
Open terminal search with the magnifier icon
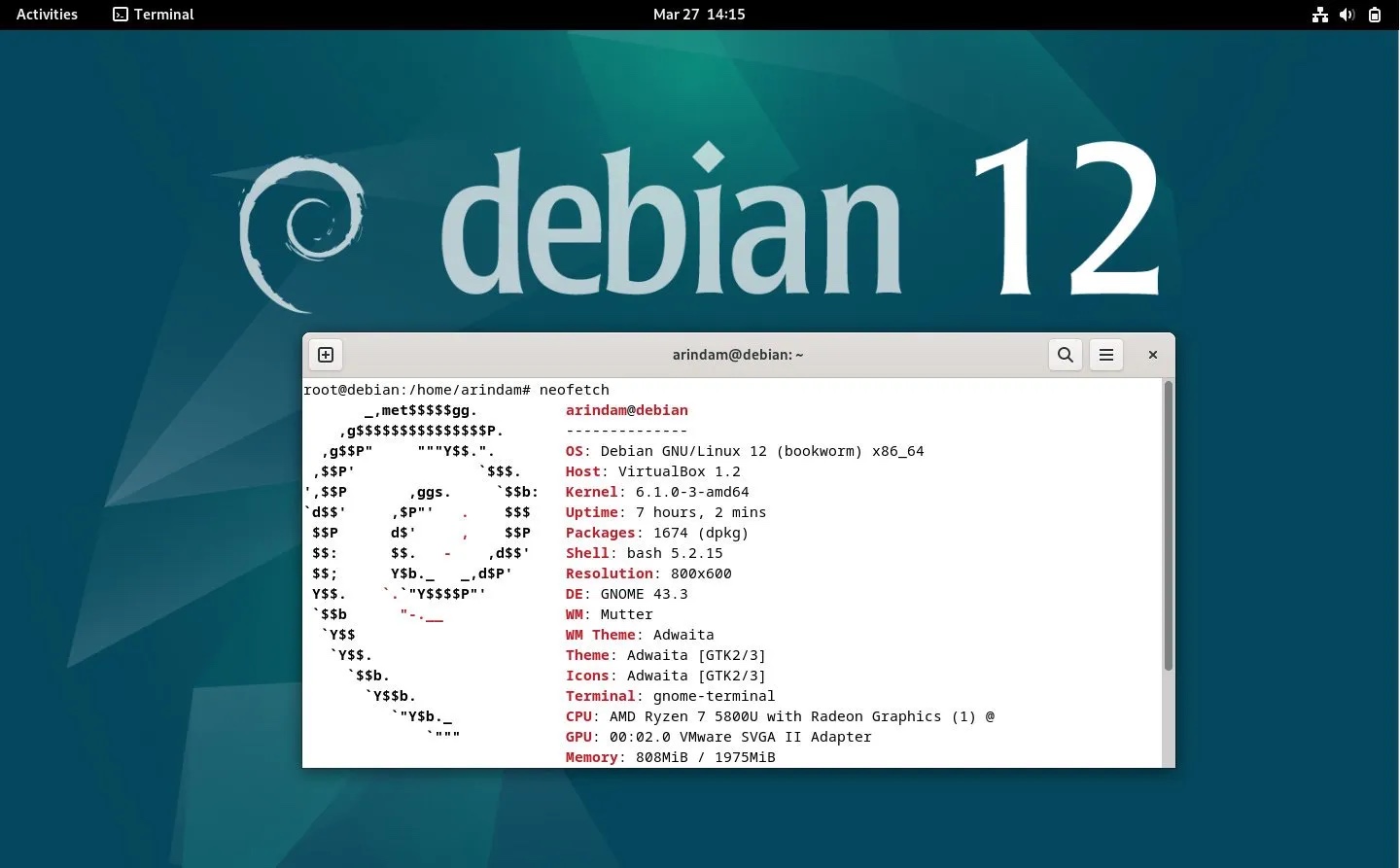[x=1065, y=354]
